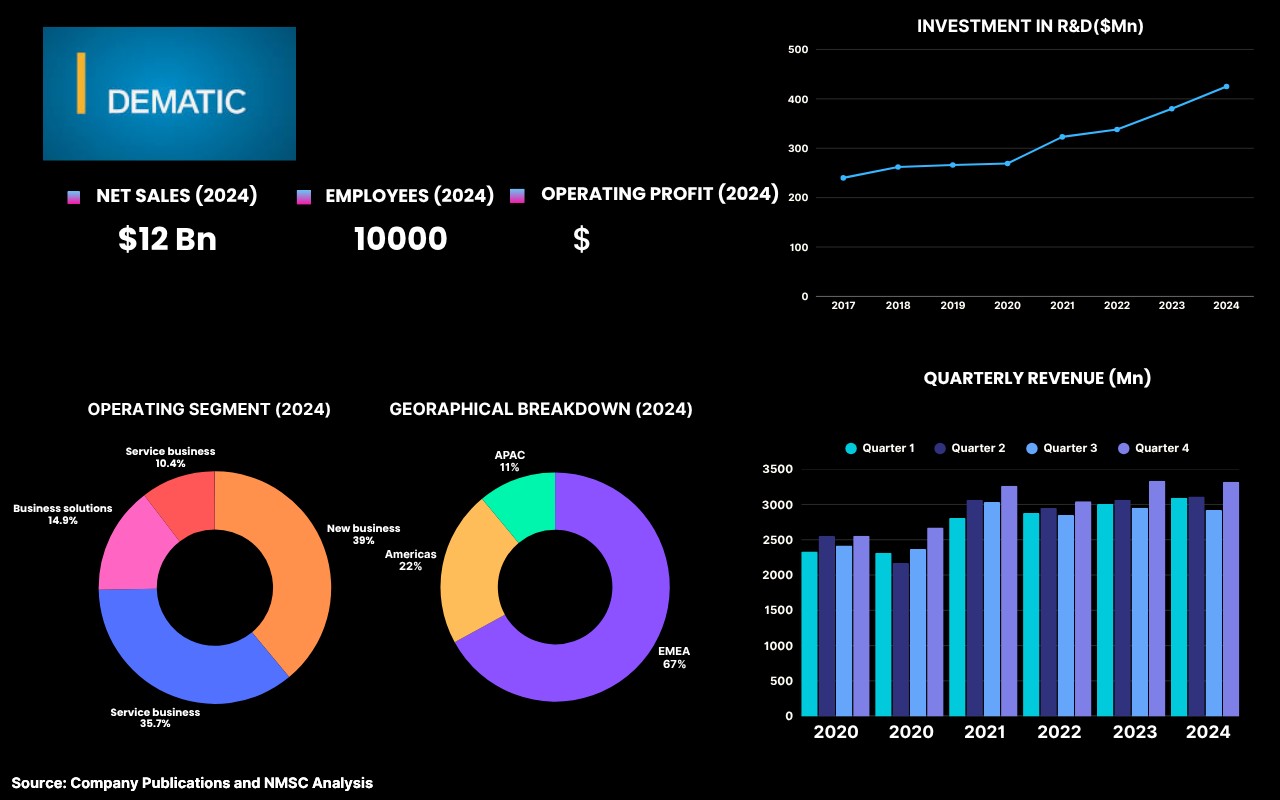Click the INVESTMENT IN R&D($Mn) chart title
Viewport: 1280px width, 800px height.
click(x=1030, y=27)
